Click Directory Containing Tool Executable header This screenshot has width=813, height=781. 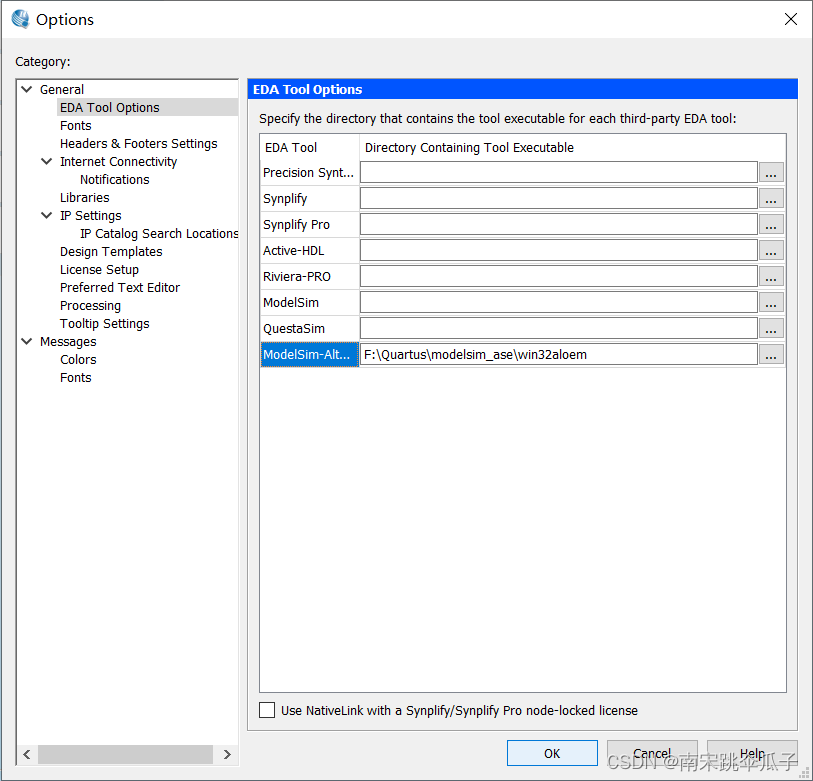click(x=572, y=147)
